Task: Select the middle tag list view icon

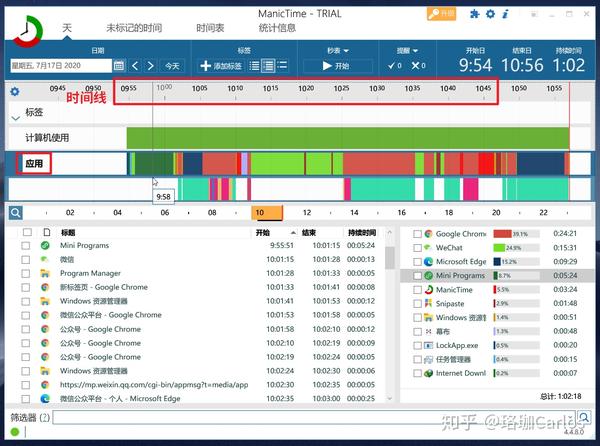Action: [268, 66]
